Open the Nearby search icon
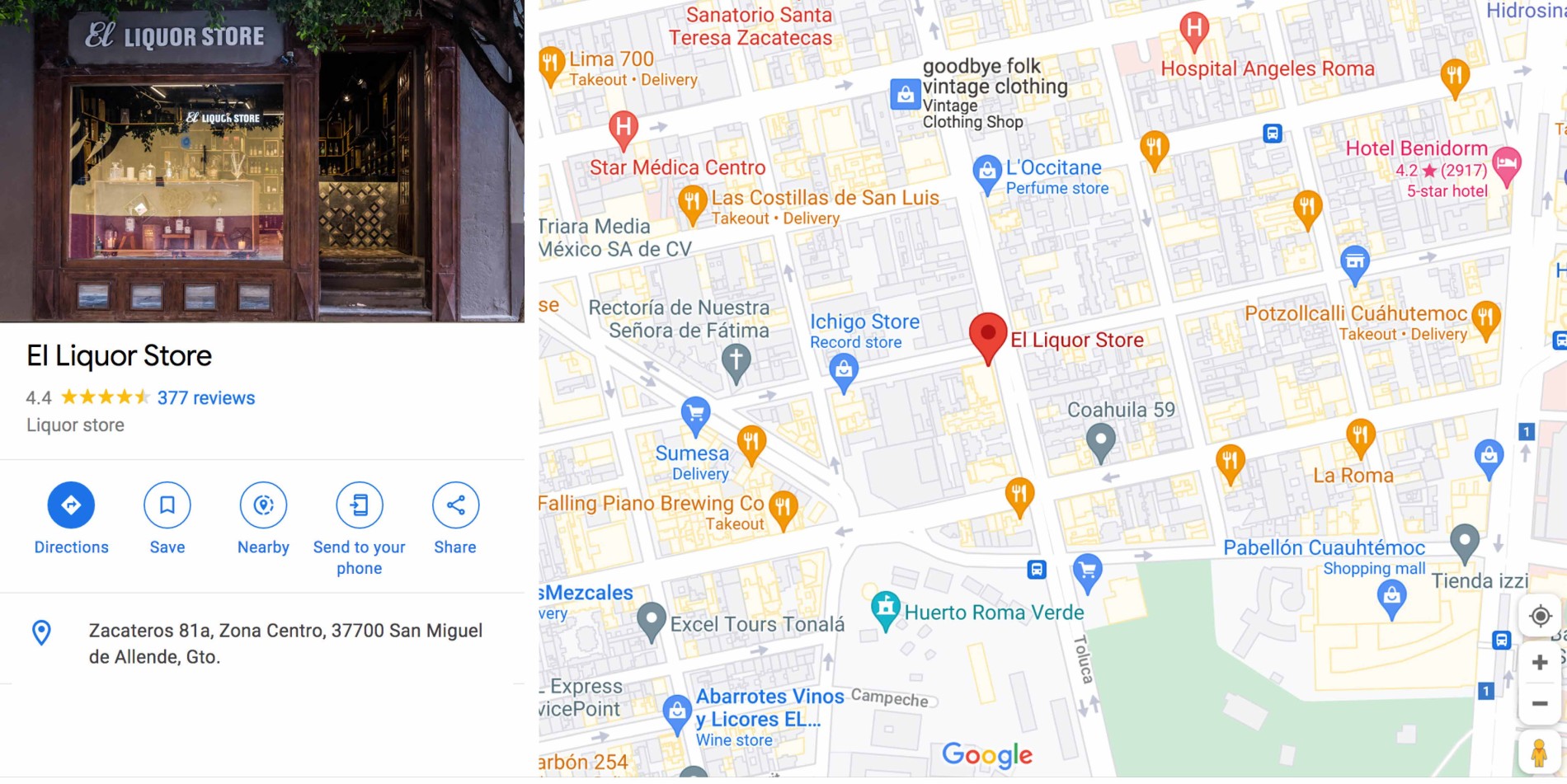 263,505
